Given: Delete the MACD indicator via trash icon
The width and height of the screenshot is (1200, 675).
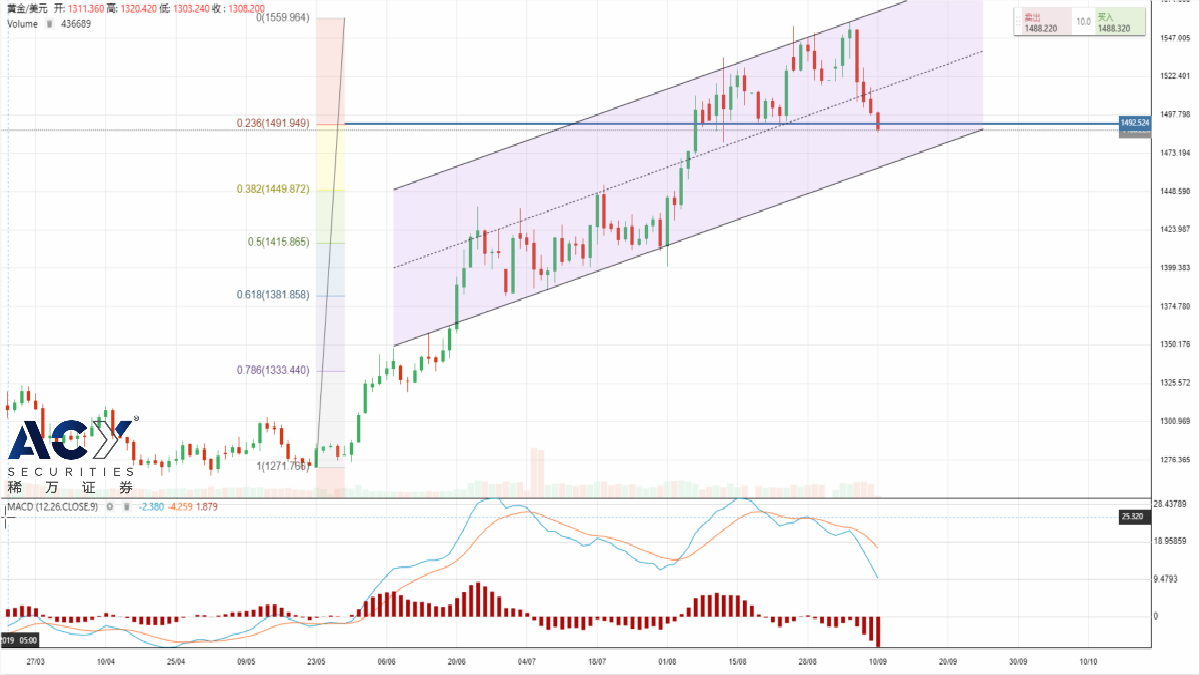Looking at the screenshot, I should [x=126, y=508].
